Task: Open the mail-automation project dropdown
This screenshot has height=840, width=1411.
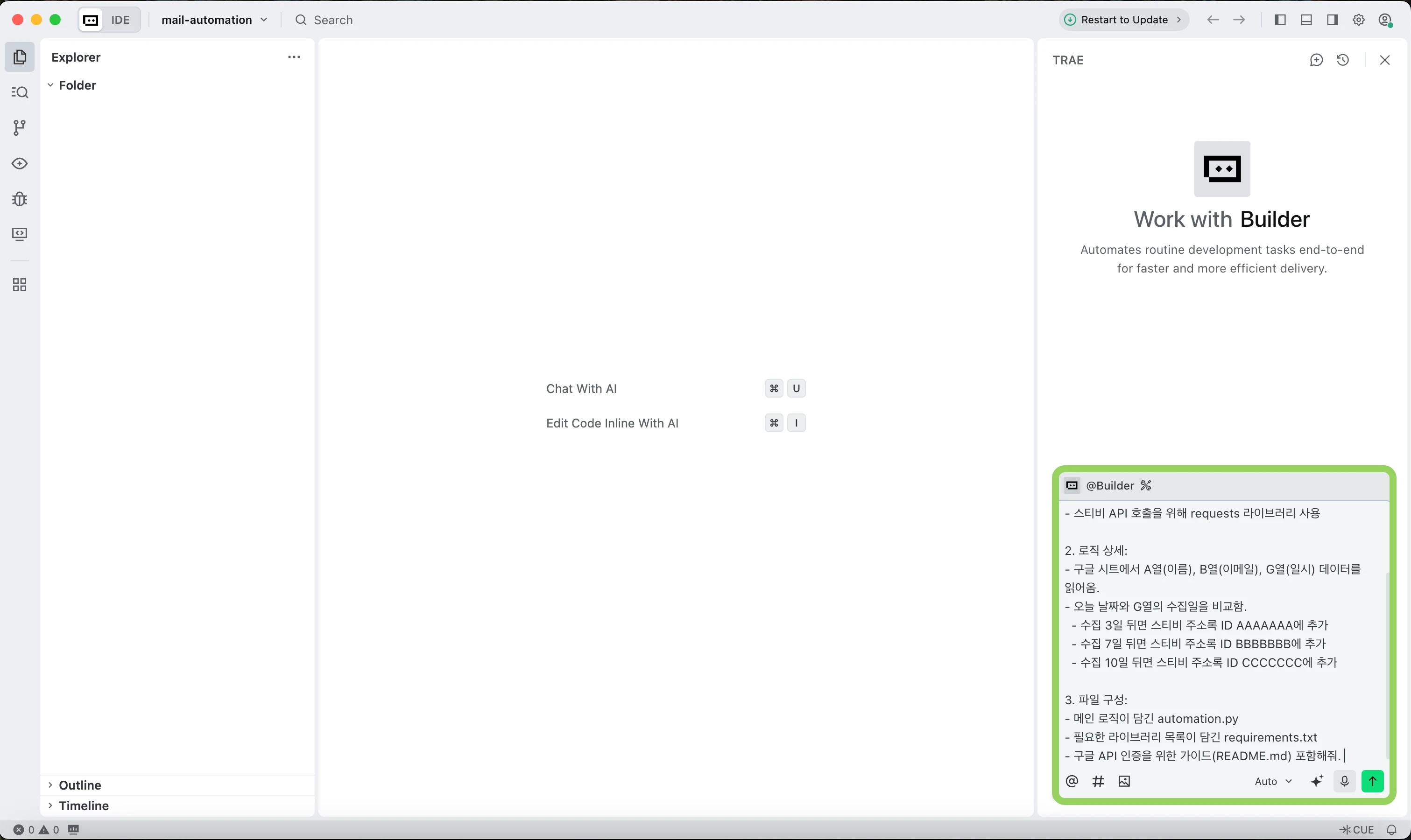Action: 214,20
